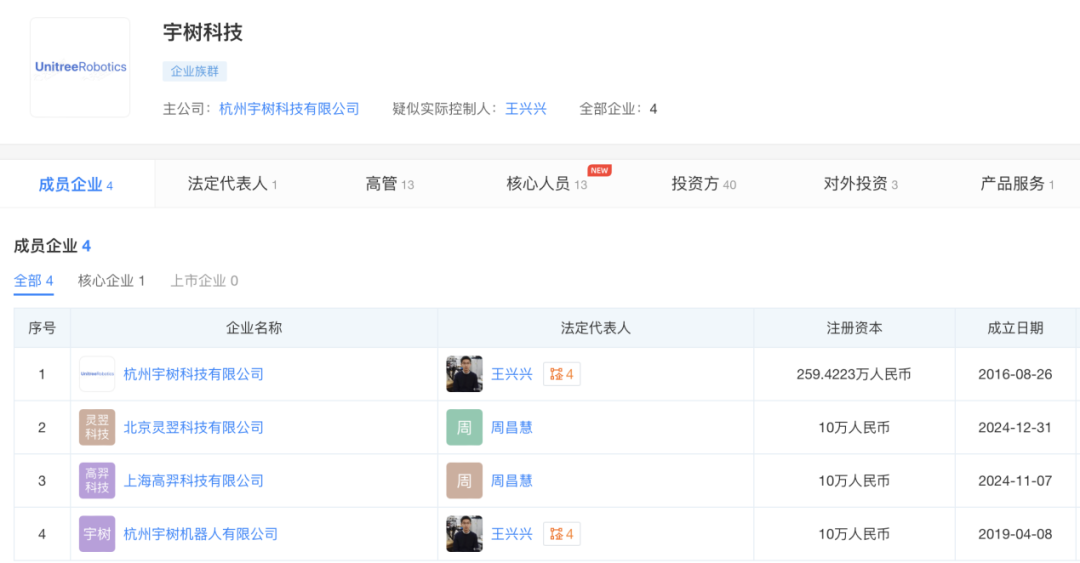Click the 企业族群 tag

(195, 72)
